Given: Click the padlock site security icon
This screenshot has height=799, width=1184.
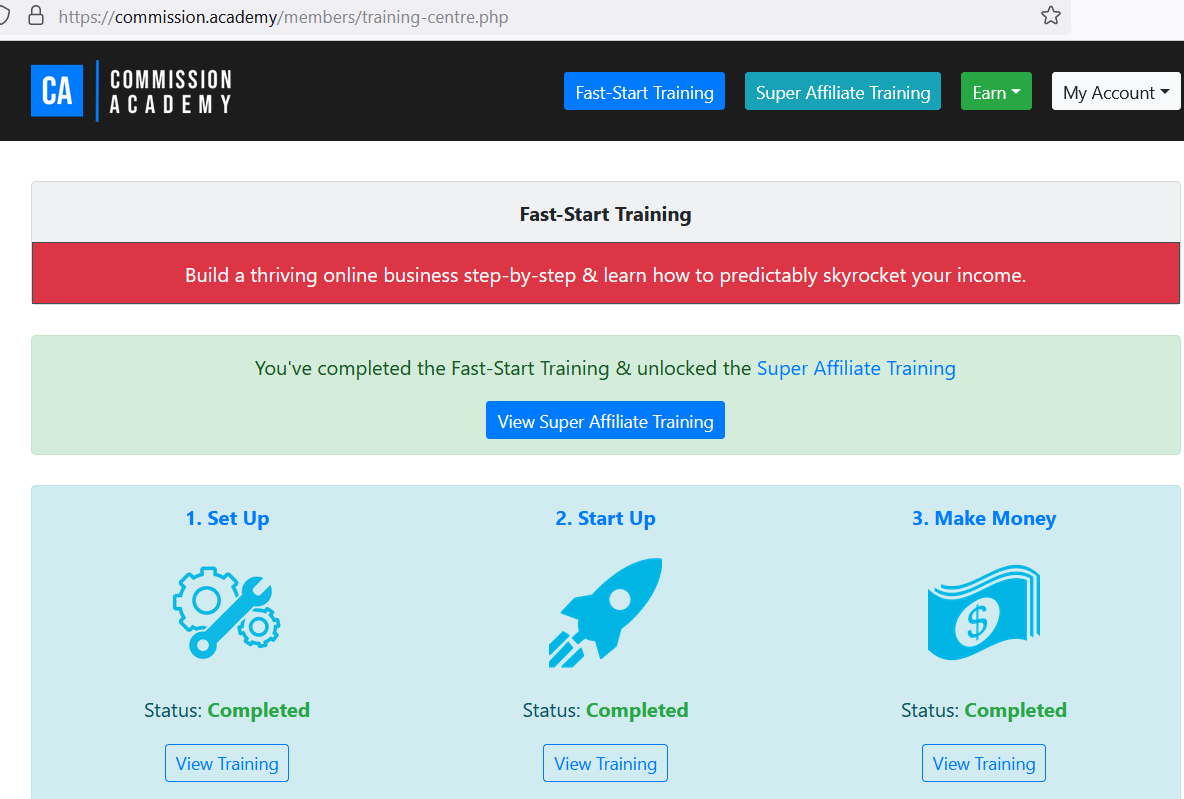Looking at the screenshot, I should click(x=35, y=16).
